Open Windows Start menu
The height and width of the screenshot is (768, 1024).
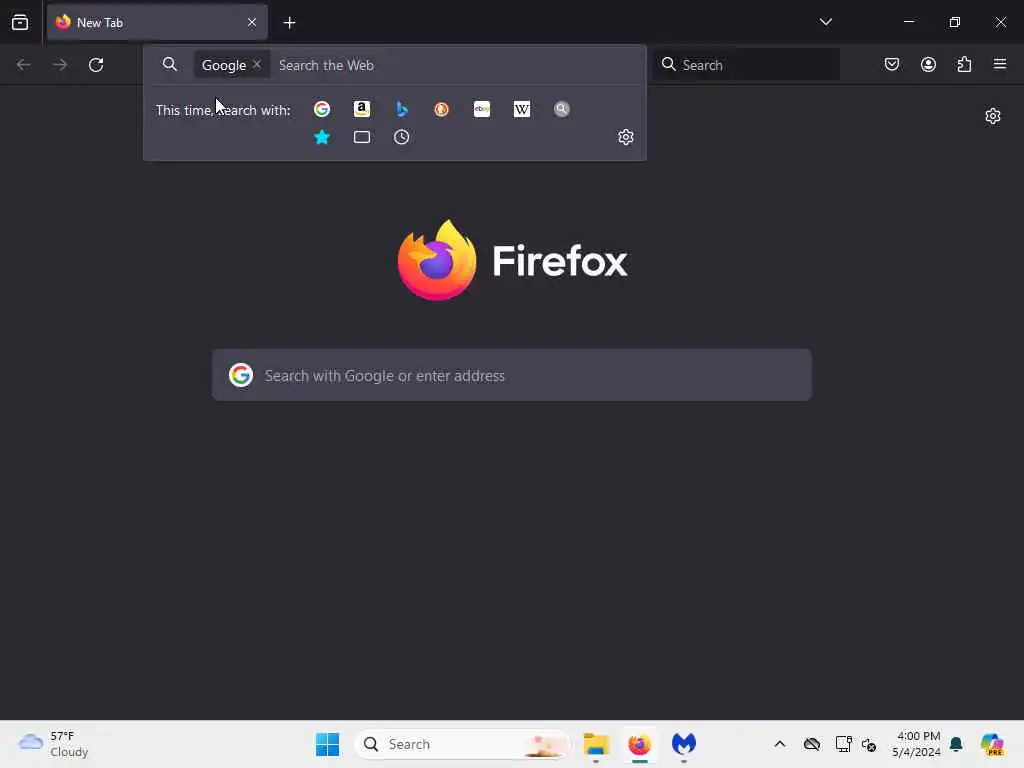point(327,744)
